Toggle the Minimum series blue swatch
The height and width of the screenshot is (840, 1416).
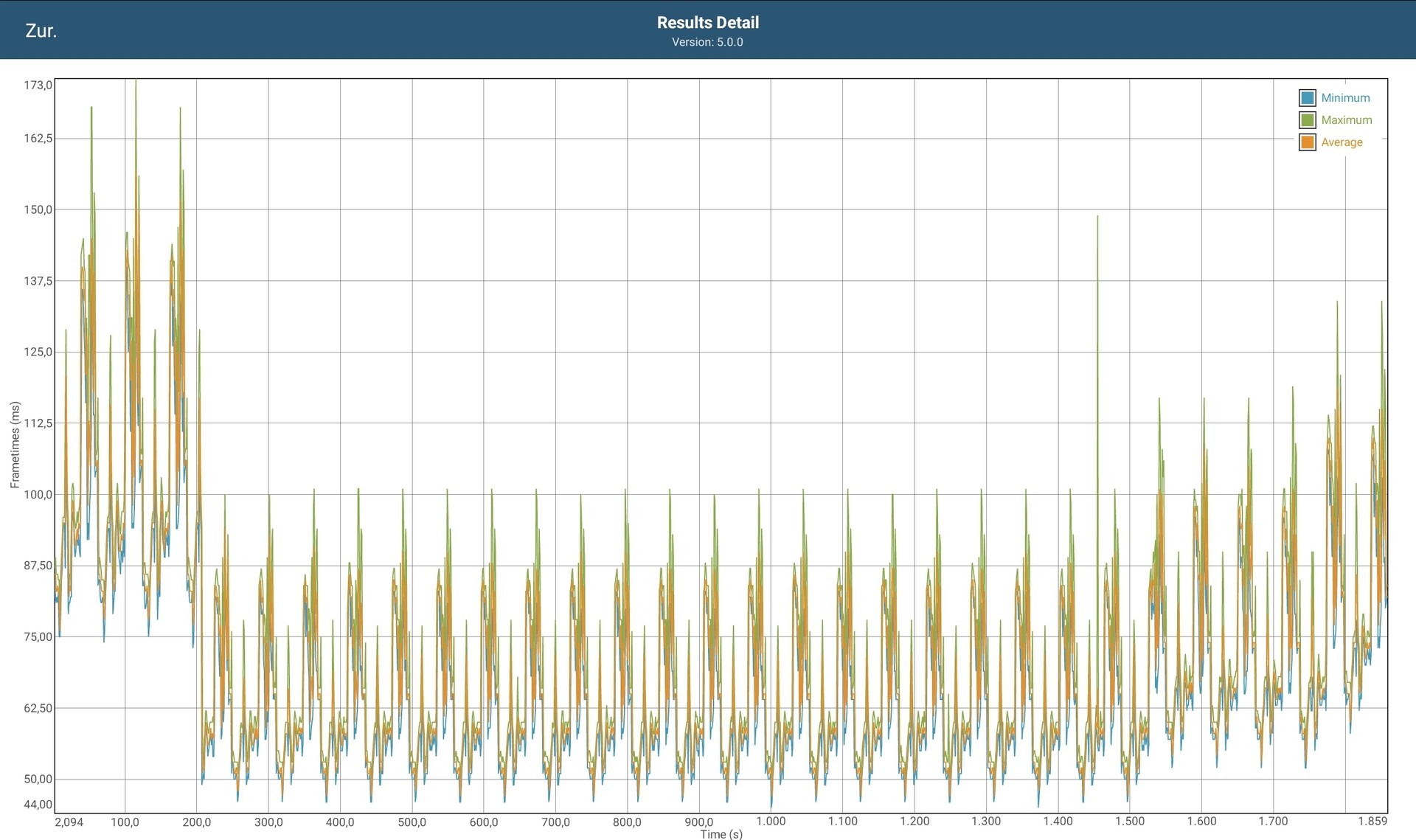[1307, 98]
